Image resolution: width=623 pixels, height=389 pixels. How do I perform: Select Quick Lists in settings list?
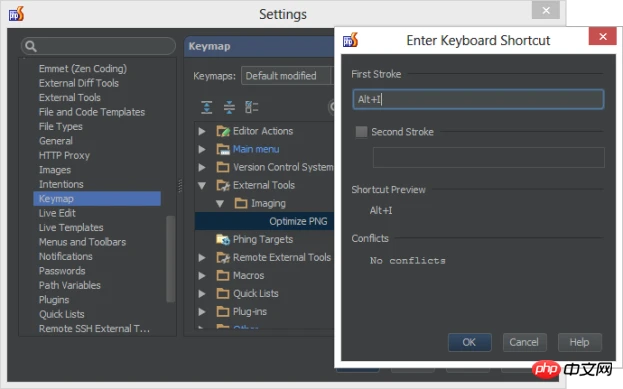point(62,314)
